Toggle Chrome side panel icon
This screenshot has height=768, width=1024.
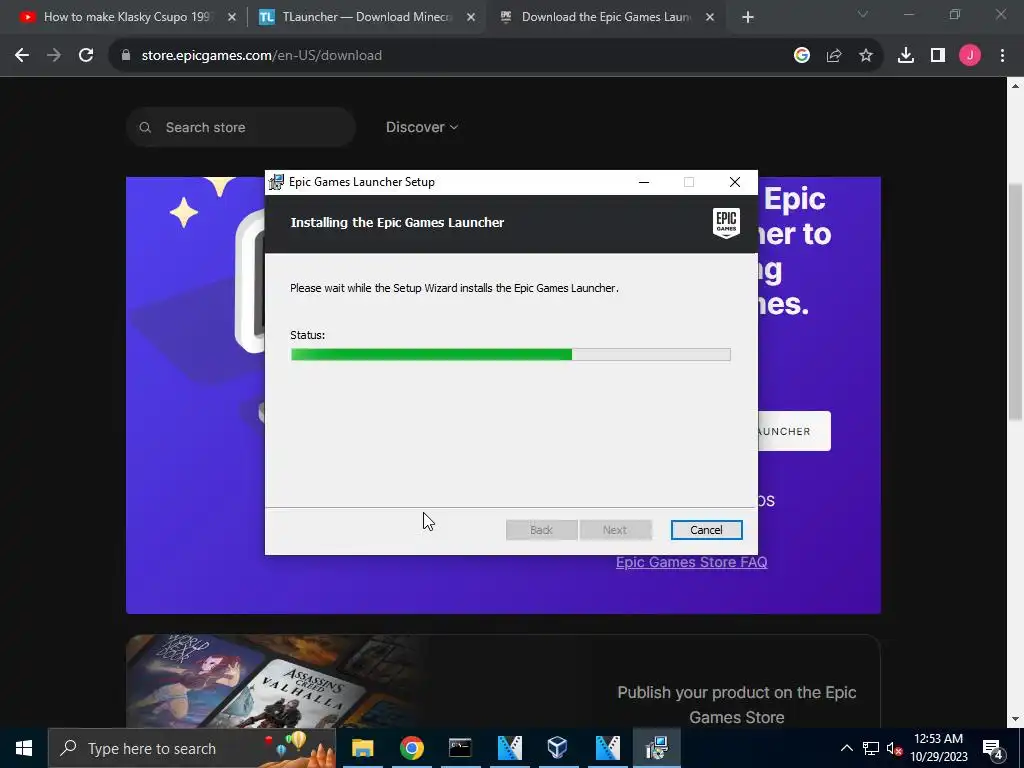pos(938,56)
